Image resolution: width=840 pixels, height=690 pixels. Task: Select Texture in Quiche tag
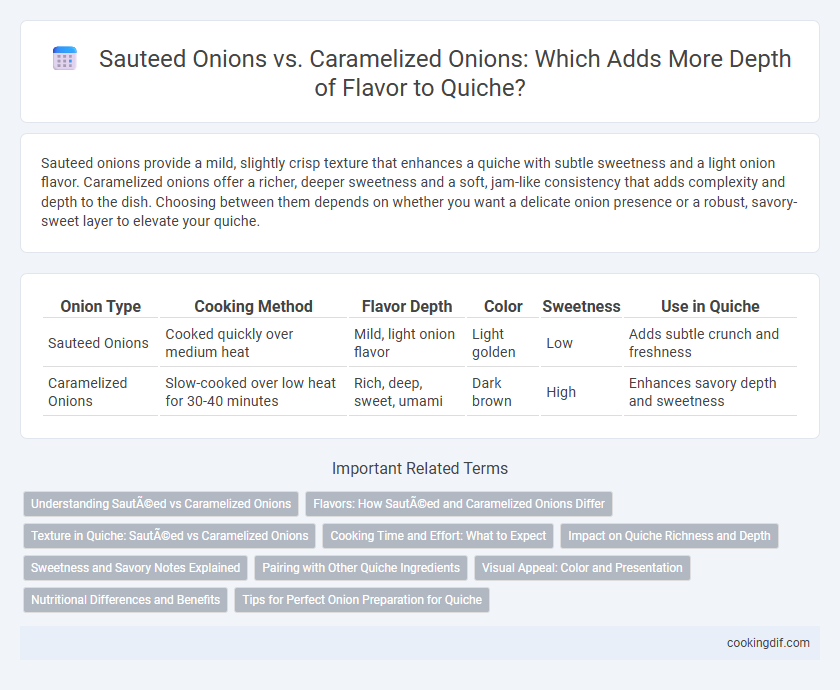point(169,536)
